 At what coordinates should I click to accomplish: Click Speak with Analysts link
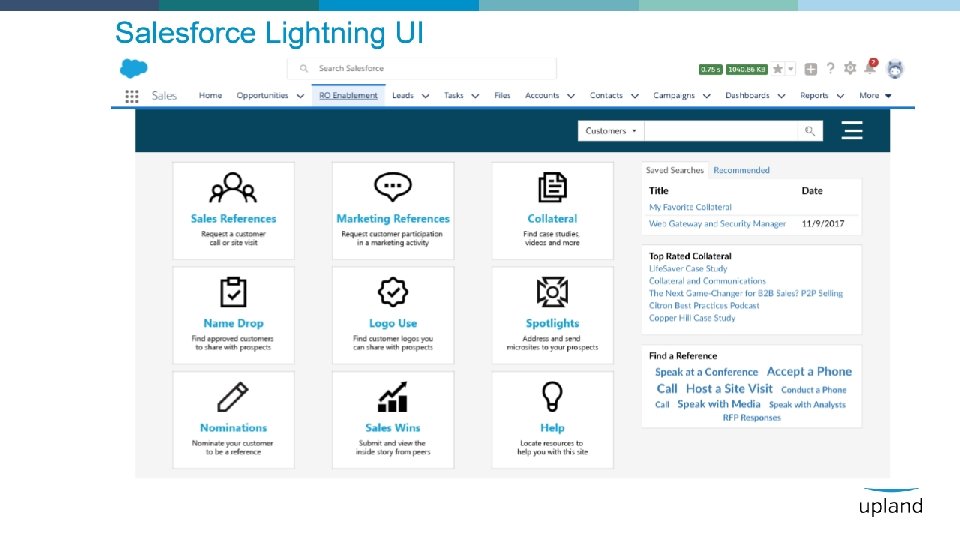[807, 405]
